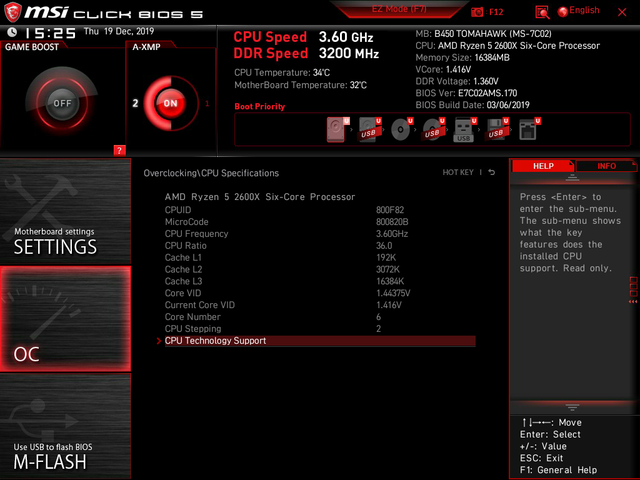Click the Boot Priority label
The width and height of the screenshot is (640, 480).
pos(260,107)
